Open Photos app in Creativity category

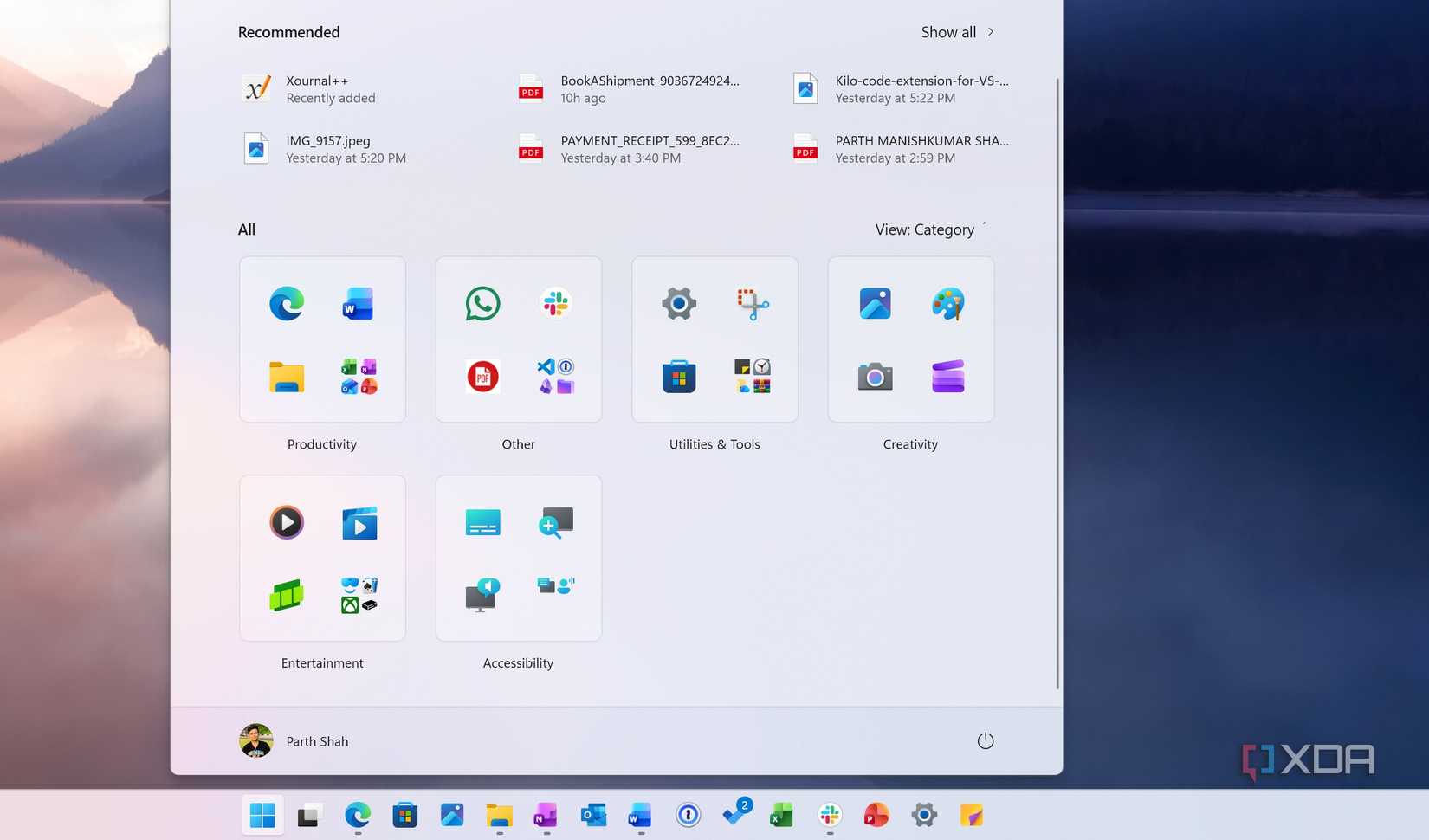tap(875, 304)
